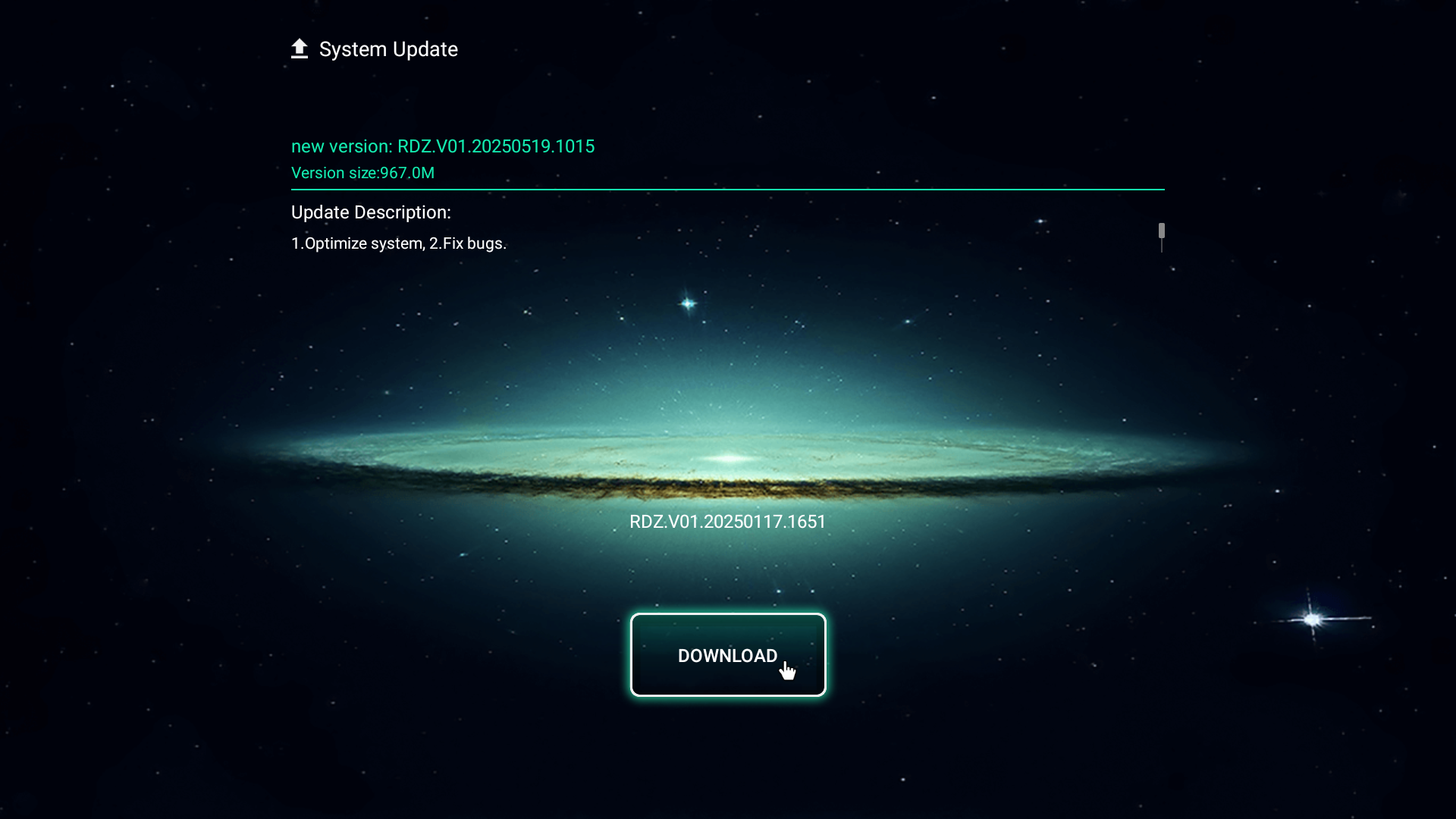Click the '1.Optimize system' description entry
This screenshot has width=1456, height=819.
[x=357, y=243]
